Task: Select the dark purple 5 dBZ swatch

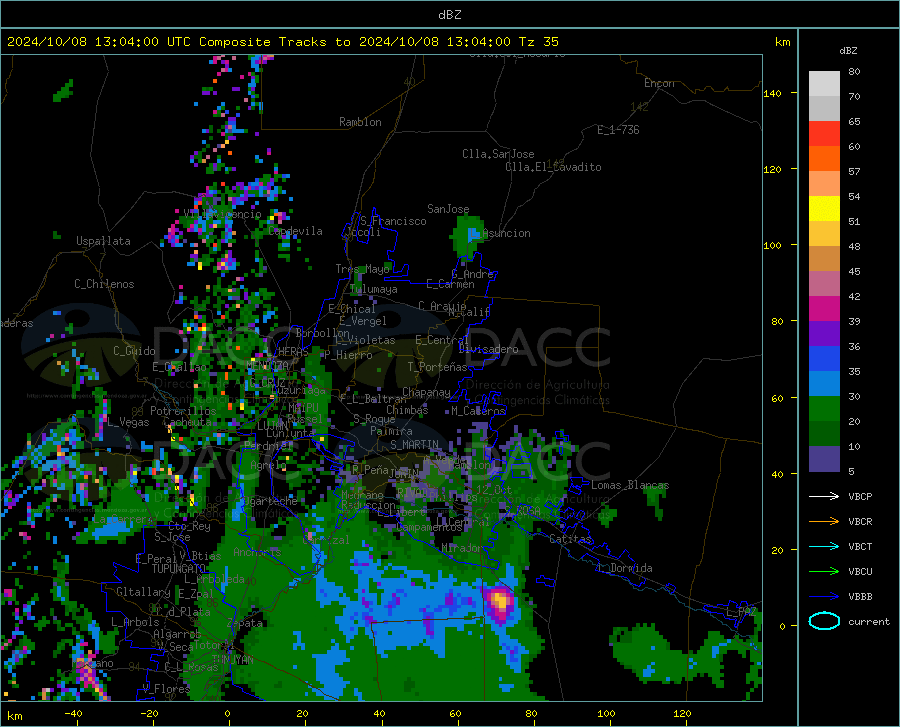Action: pos(824,459)
